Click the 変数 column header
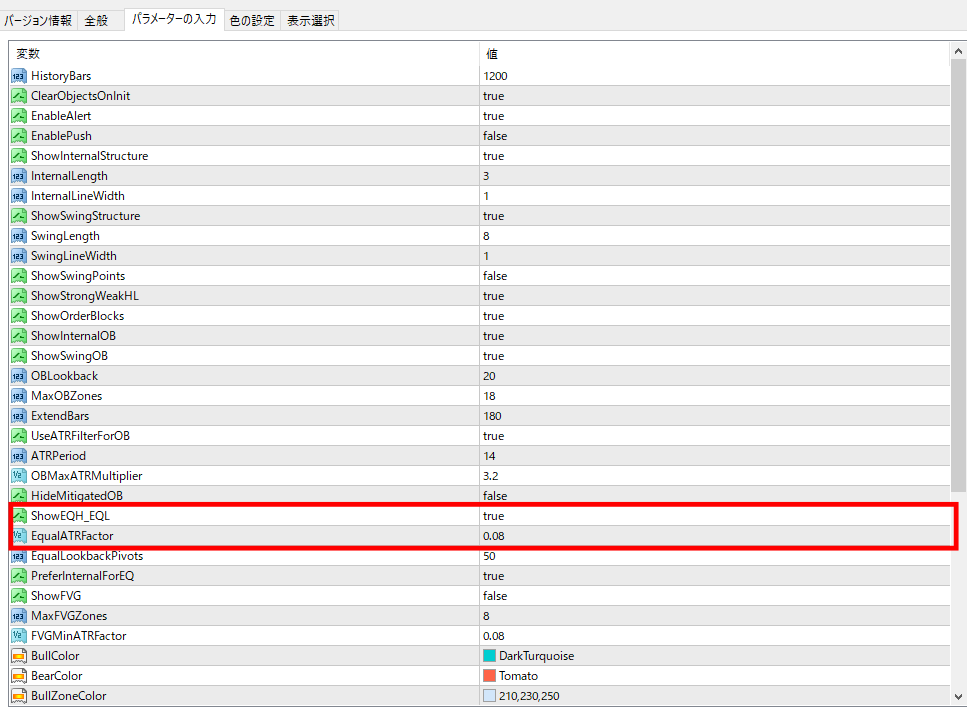The image size is (967, 709). pos(28,54)
